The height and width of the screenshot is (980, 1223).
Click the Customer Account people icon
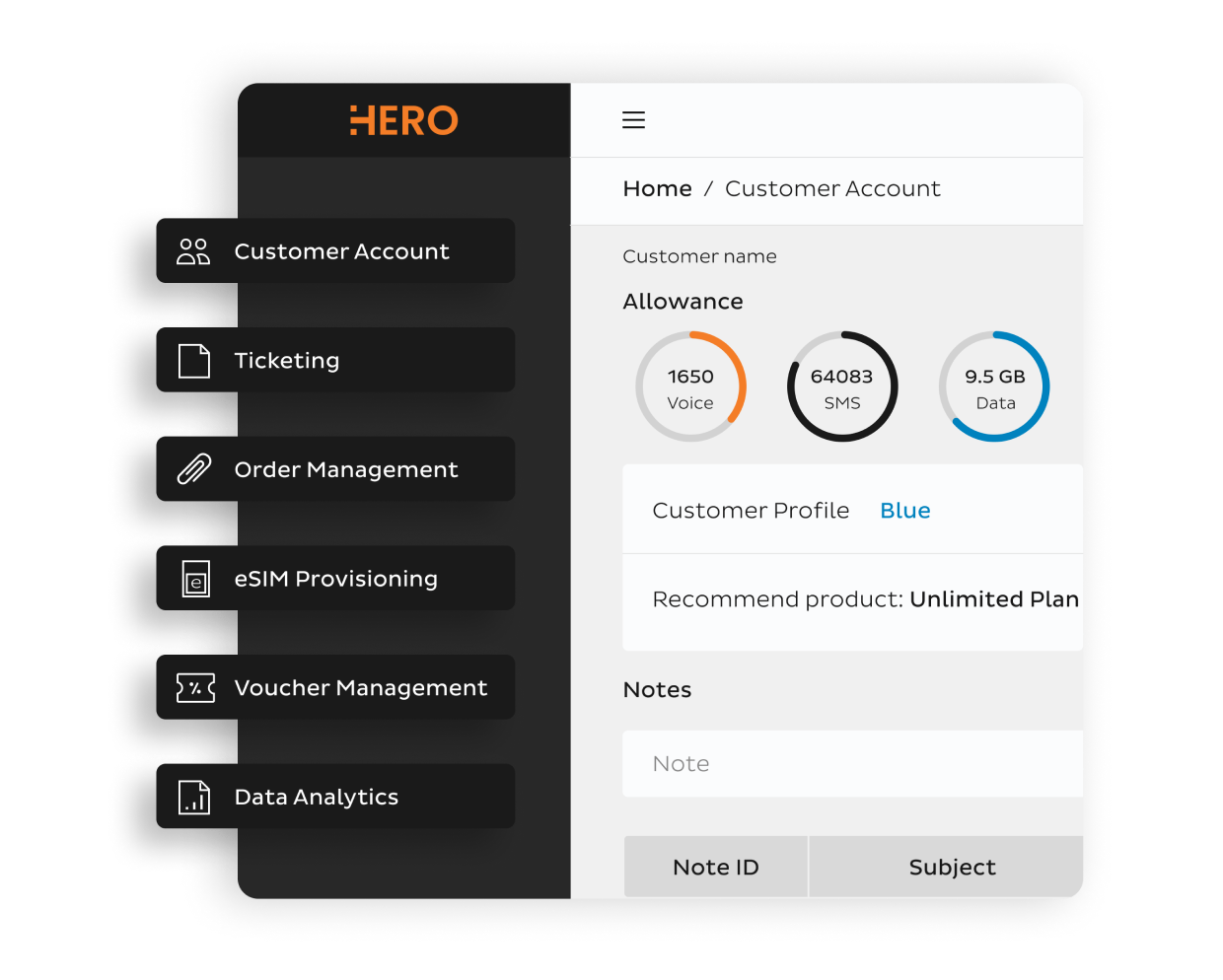coord(193,251)
